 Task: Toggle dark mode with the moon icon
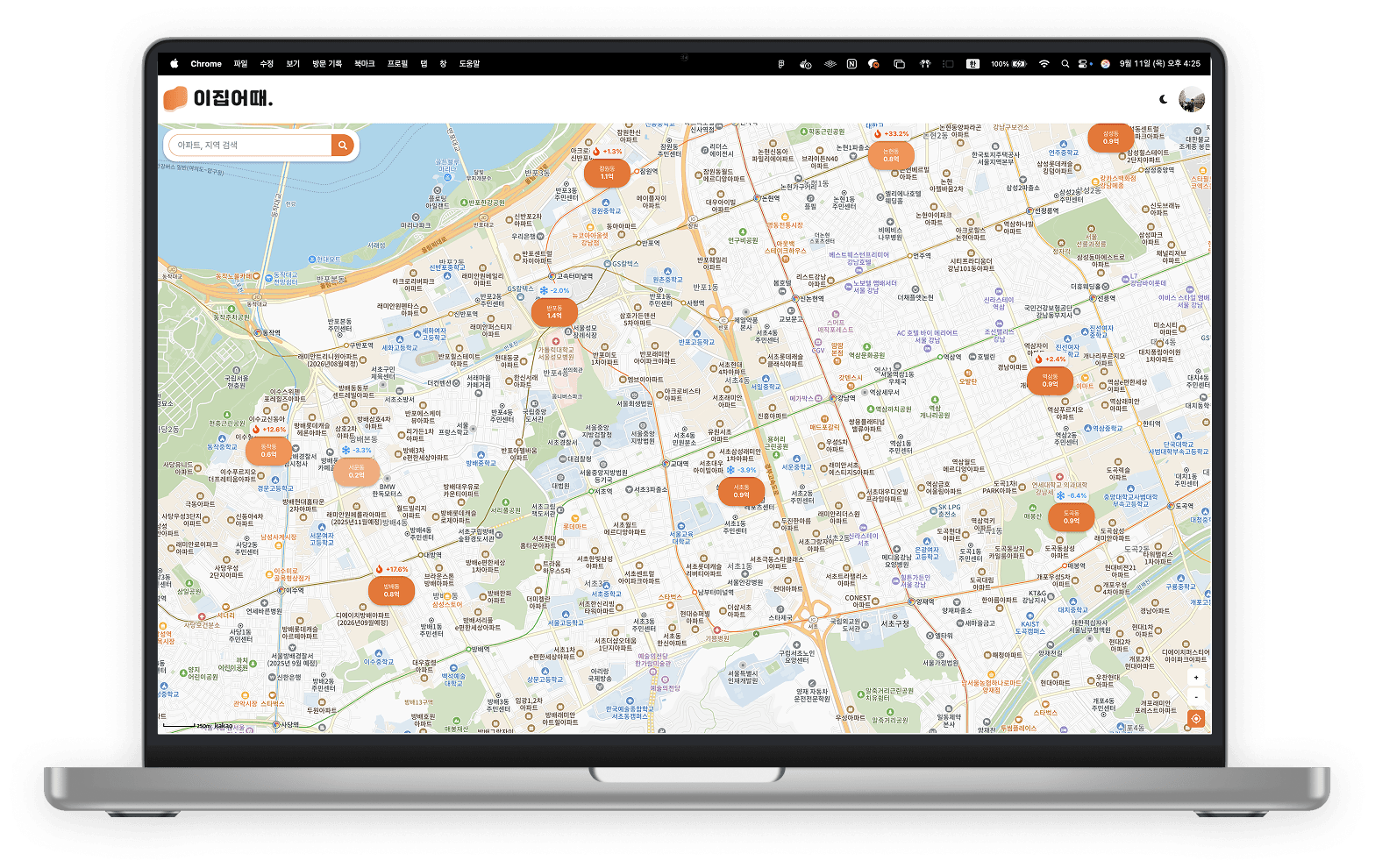click(1164, 100)
